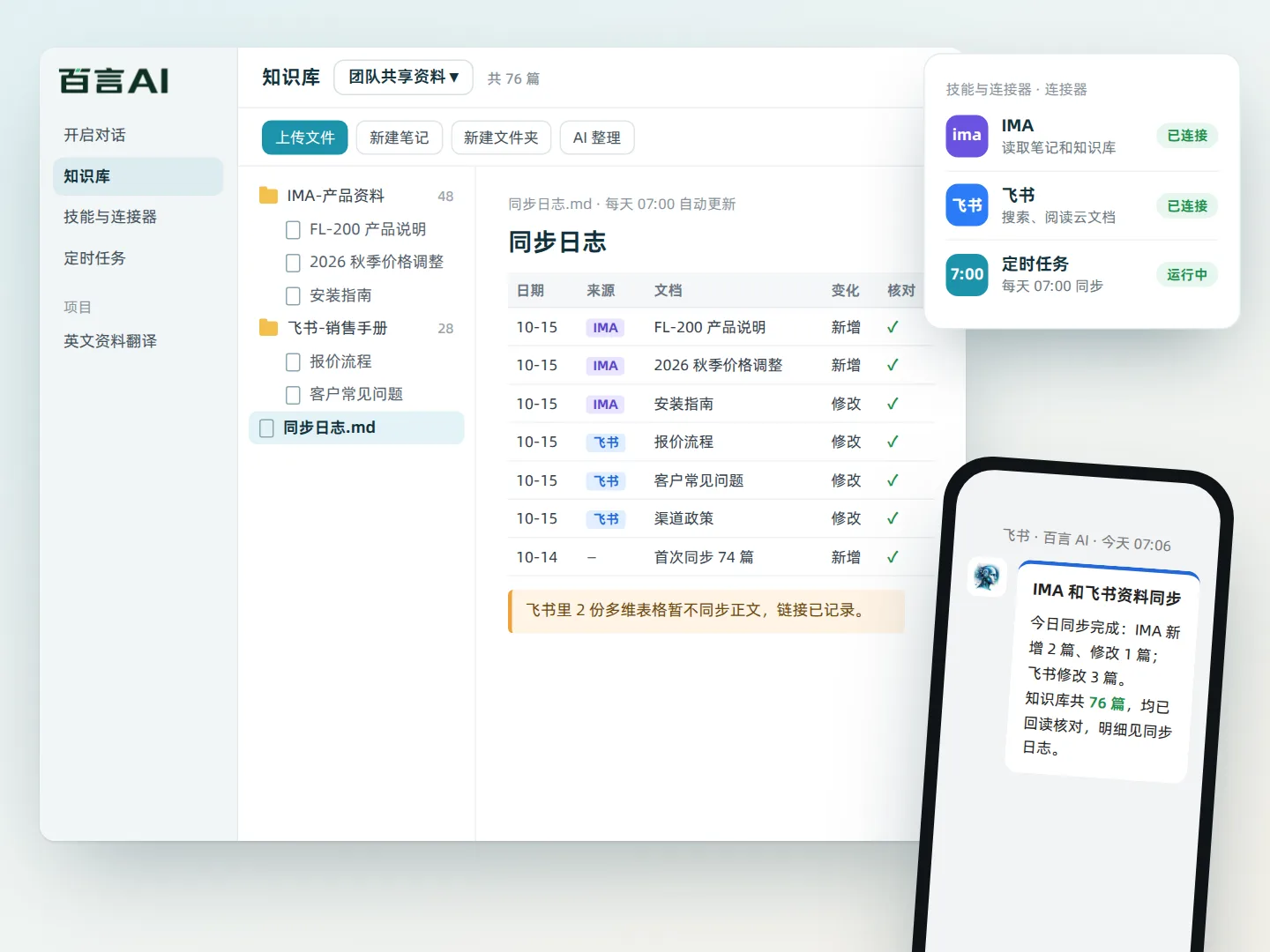
Task: Click the sender avatar in the phone message
Action: [987, 577]
